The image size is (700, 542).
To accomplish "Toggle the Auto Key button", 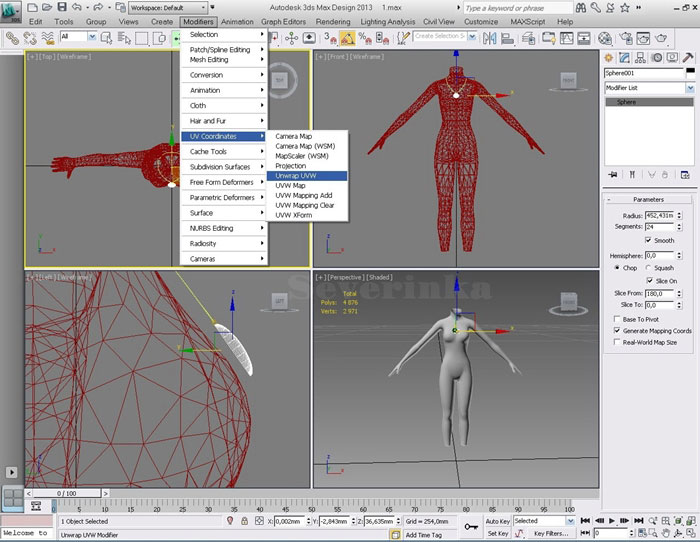I will (x=497, y=521).
